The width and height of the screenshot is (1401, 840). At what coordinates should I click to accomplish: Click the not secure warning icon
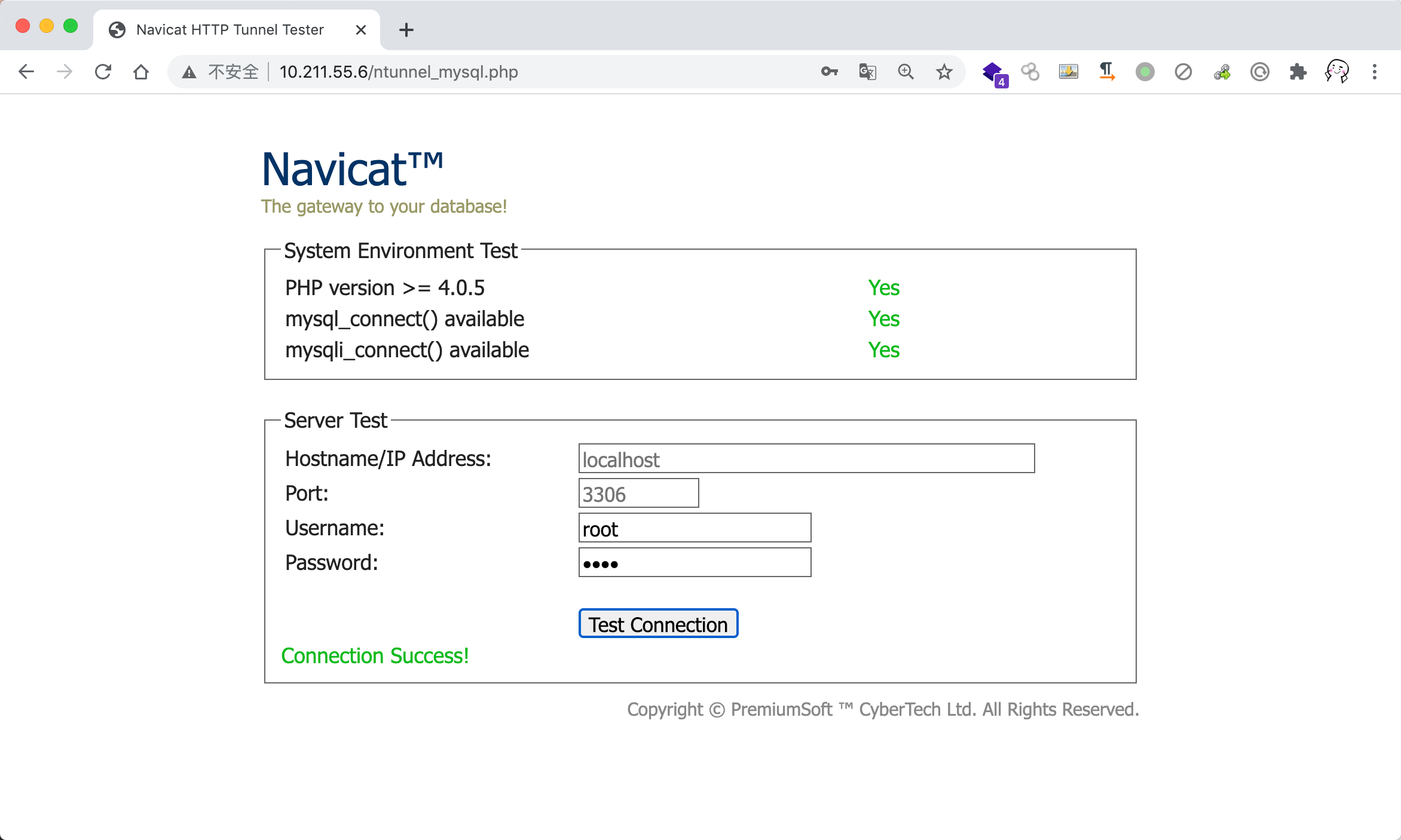[x=189, y=72]
